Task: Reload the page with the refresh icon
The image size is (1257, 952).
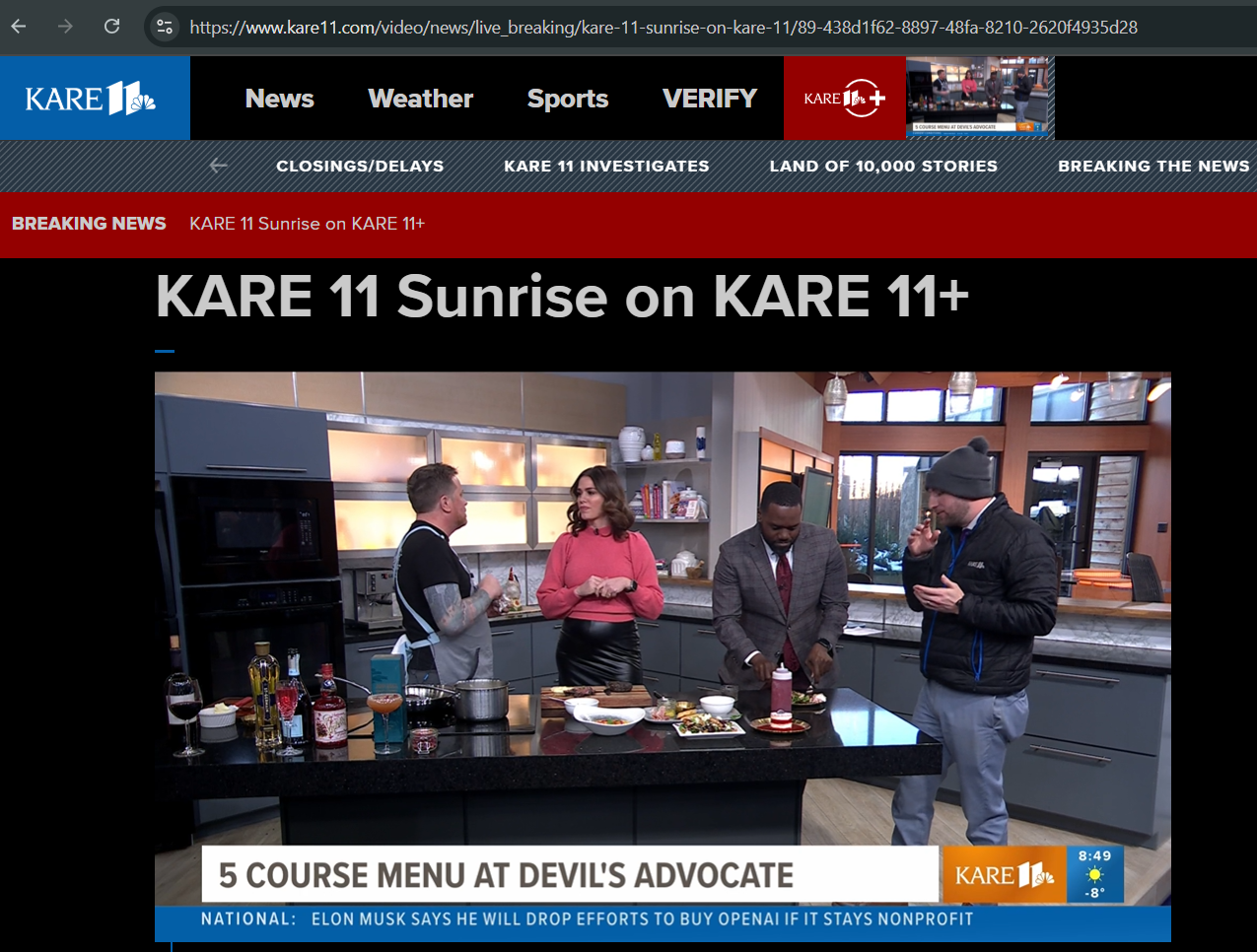Action: coord(112,27)
